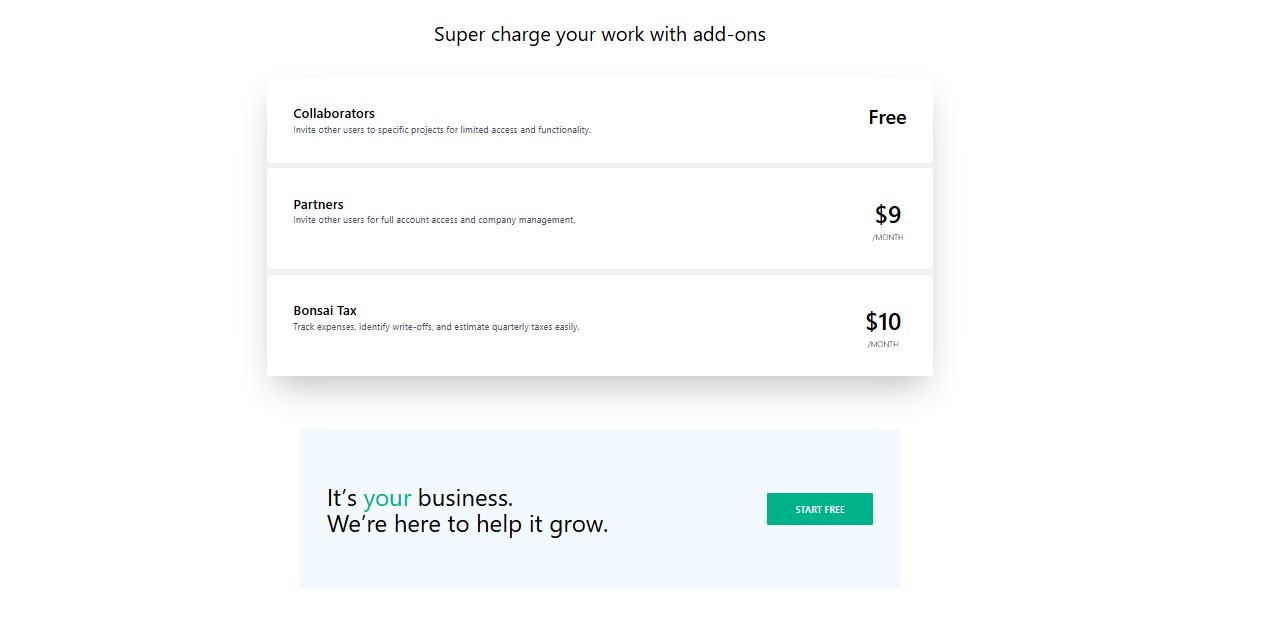Viewport: 1265px width, 625px height.
Task: Click the light blue banner background below the headline
Action: (600, 565)
